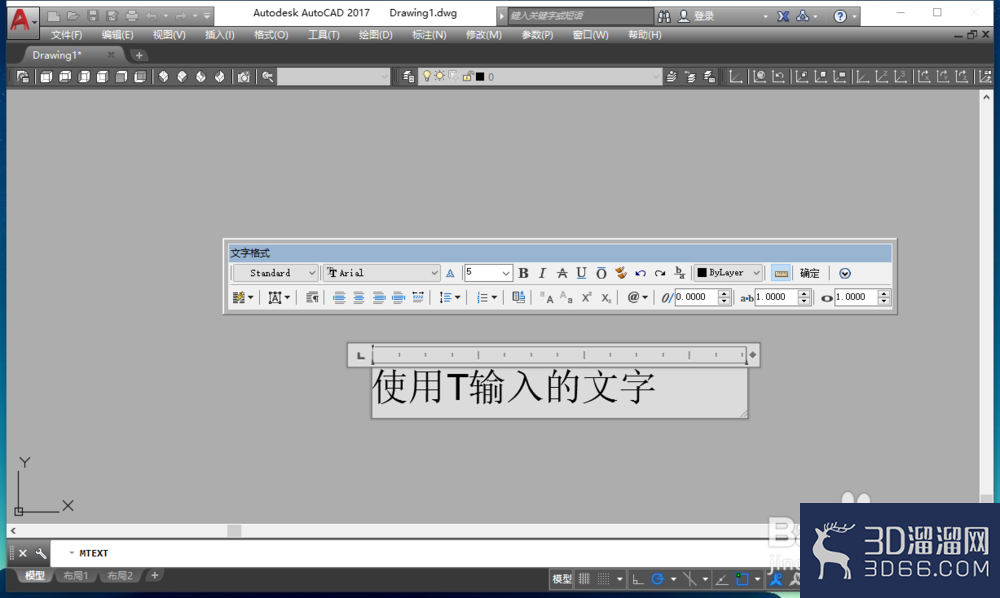1000x598 pixels.
Task: Open the help question mark icon
Action: click(x=840, y=16)
